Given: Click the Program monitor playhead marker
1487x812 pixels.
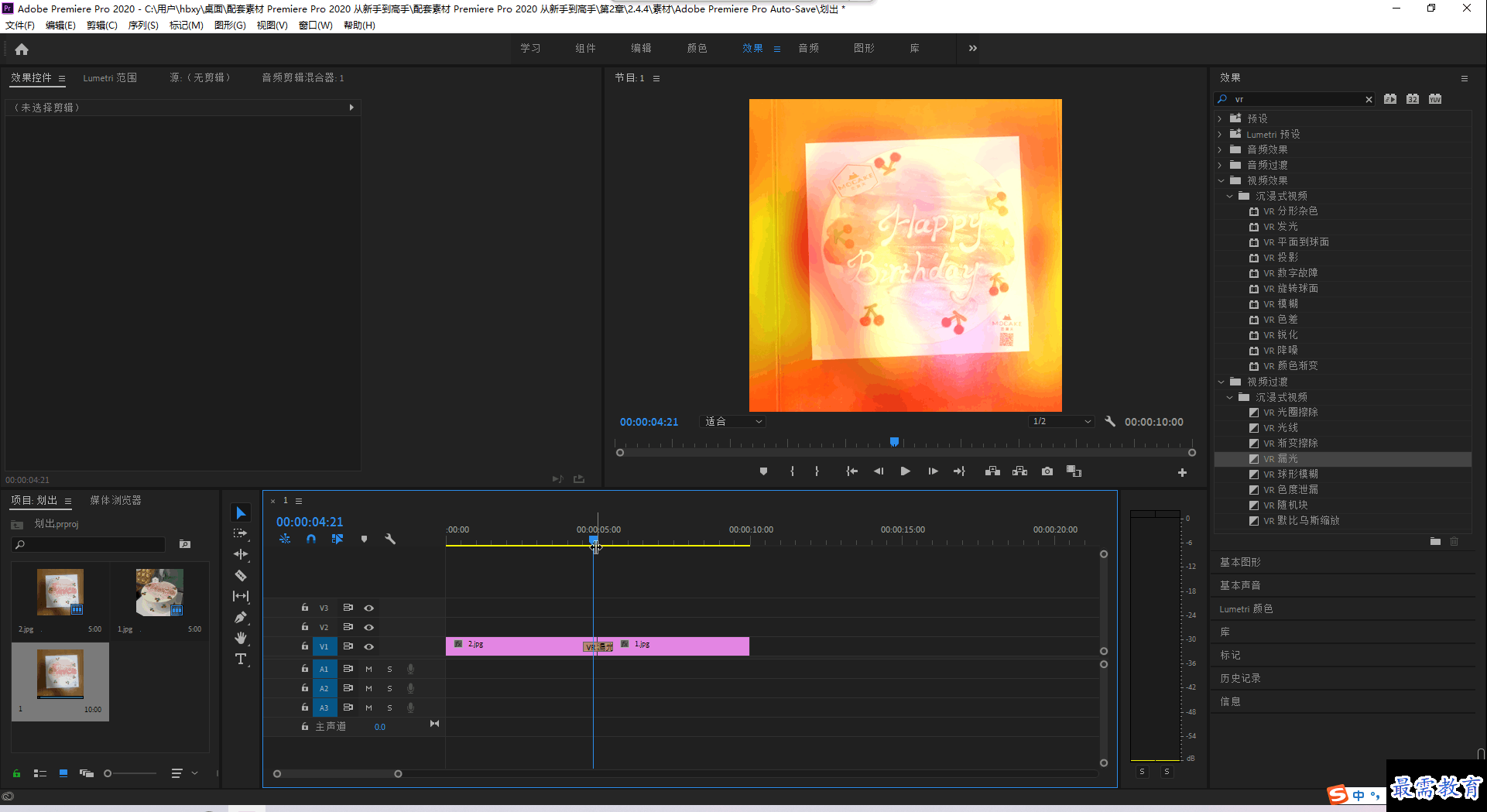Looking at the screenshot, I should (894, 442).
